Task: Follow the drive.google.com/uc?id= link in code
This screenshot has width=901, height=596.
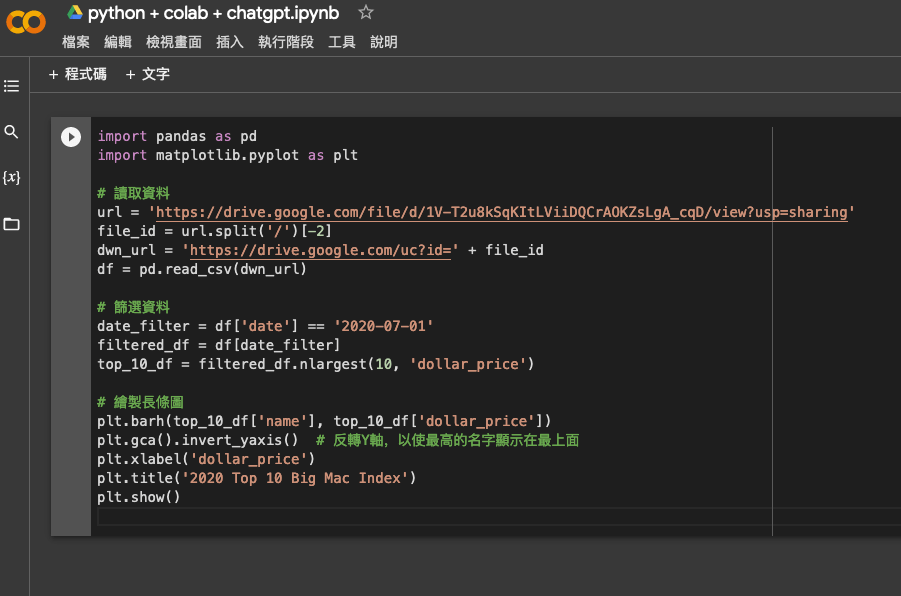Action: pyautogui.click(x=321, y=250)
